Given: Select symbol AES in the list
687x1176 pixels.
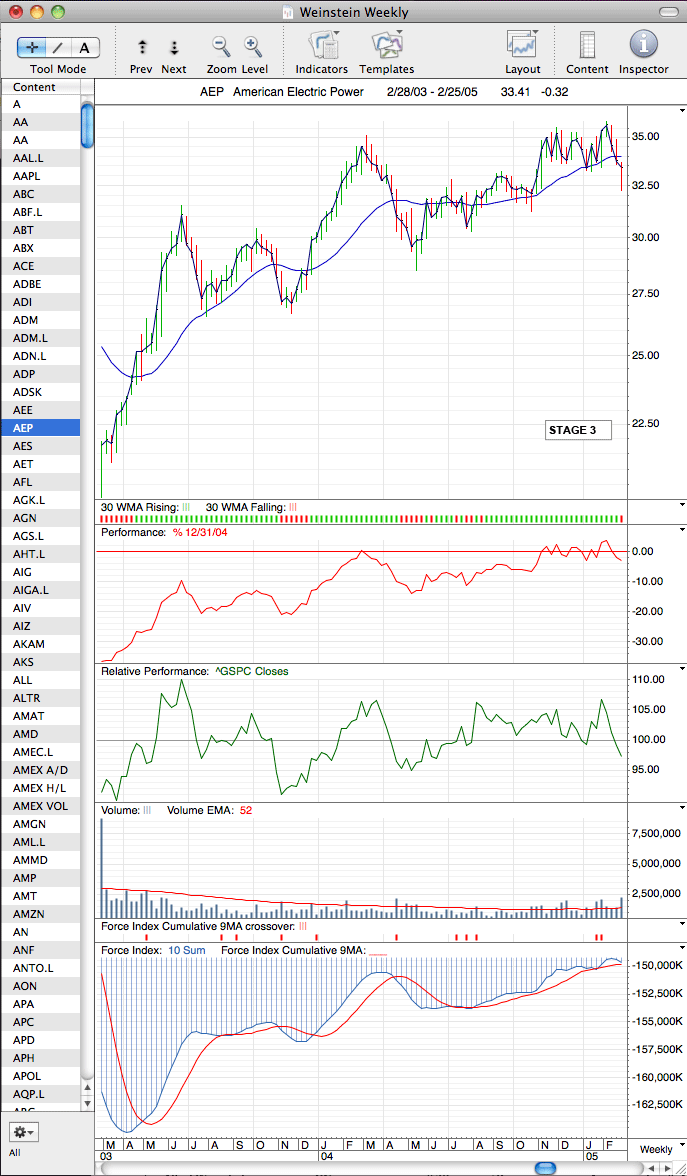Looking at the screenshot, I should pos(40,446).
